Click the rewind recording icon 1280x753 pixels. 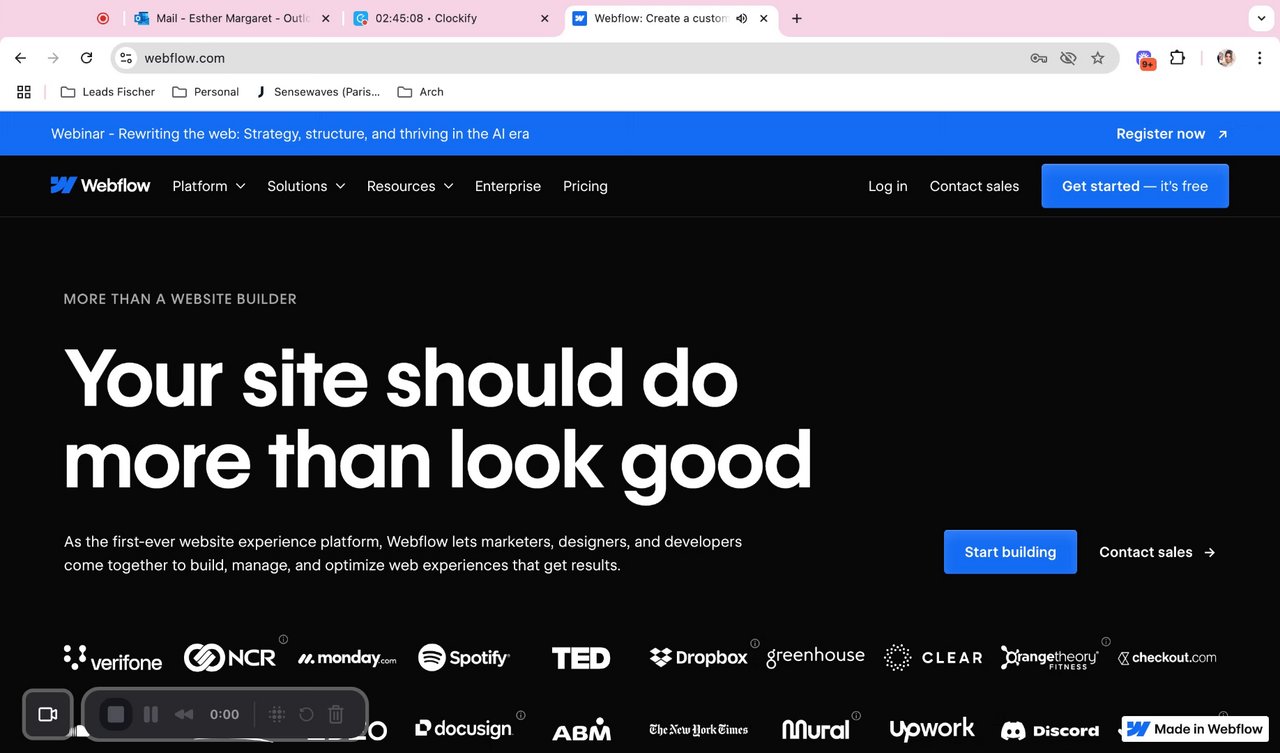[184, 714]
